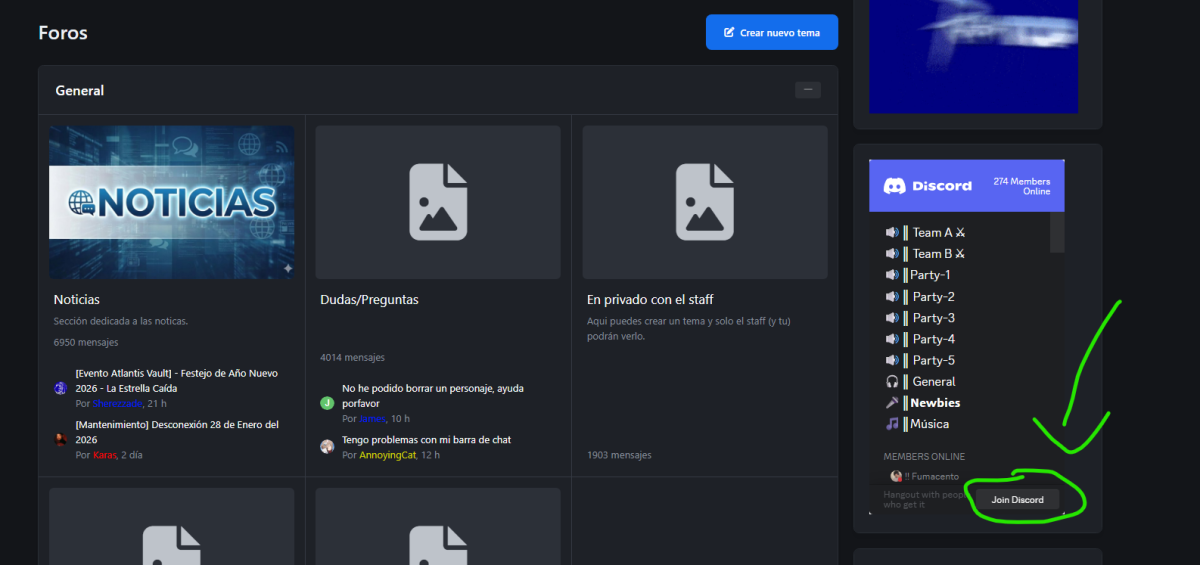Open the Noticias forum title link

coord(76,299)
